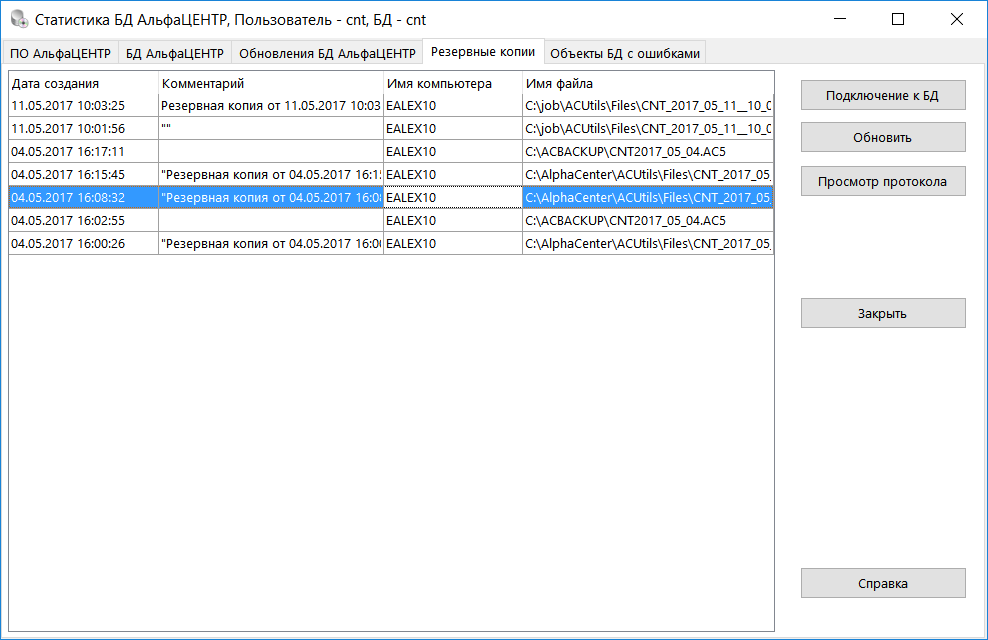Click the Закрыть button

point(883,313)
